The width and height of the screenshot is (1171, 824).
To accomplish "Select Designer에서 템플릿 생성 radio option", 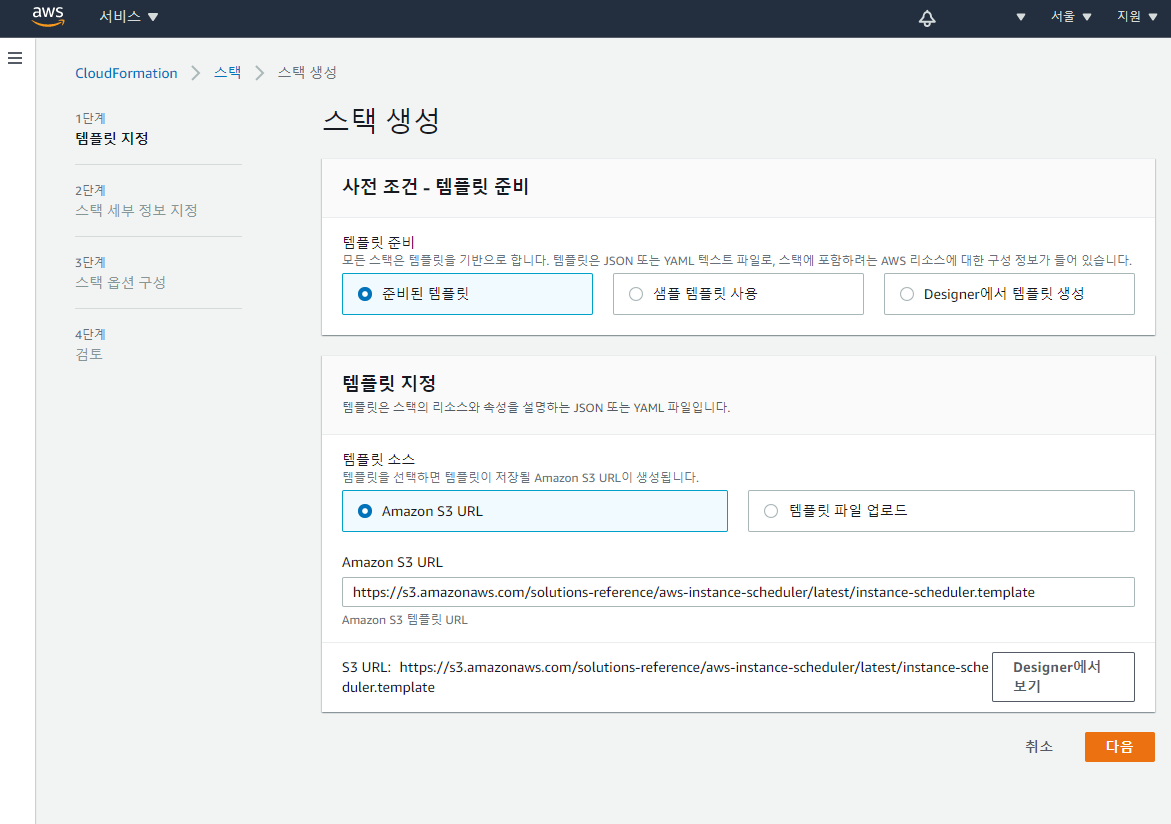I will click(1009, 294).
